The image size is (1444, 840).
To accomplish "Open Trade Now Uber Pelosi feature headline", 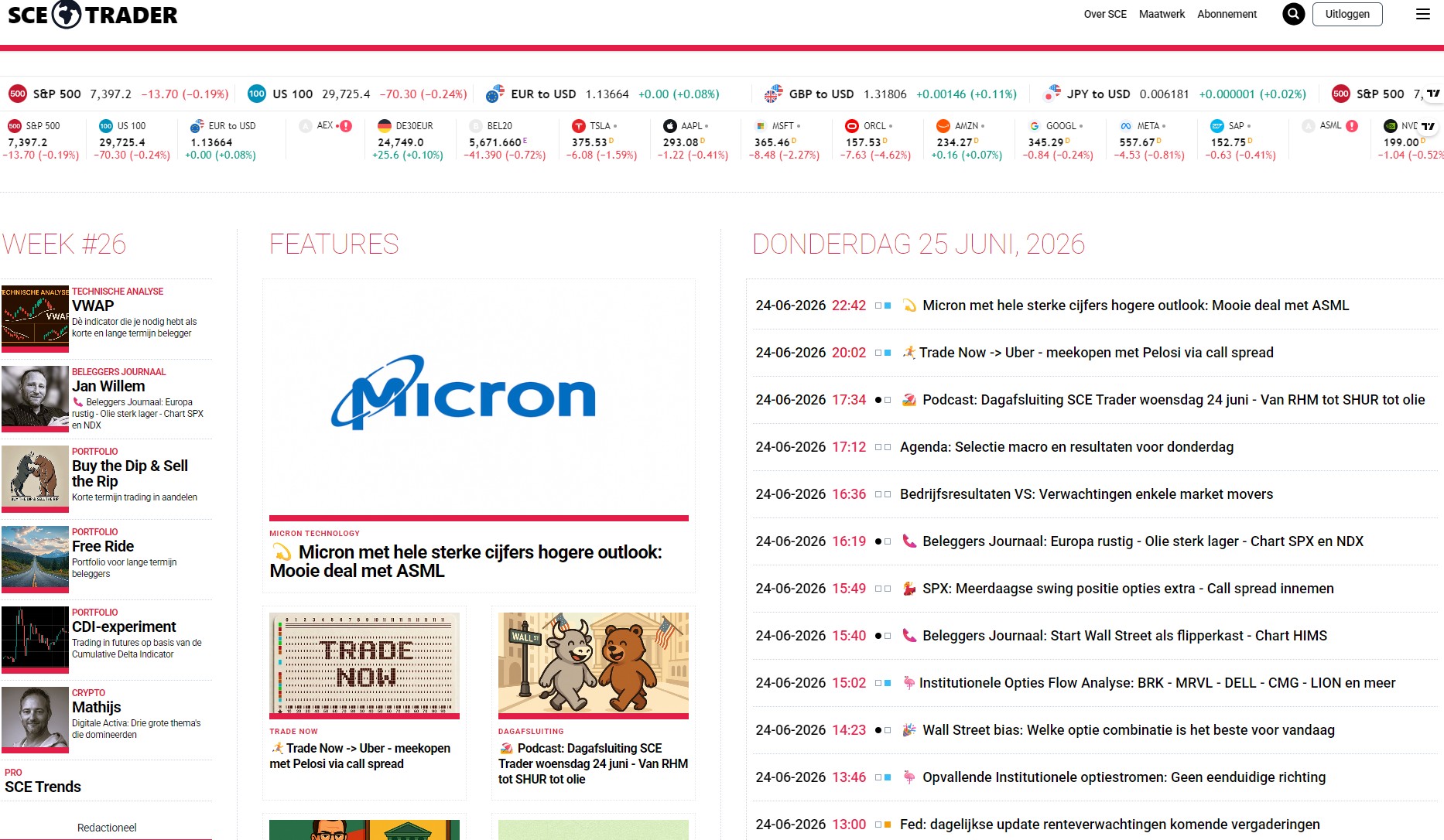I will (360, 756).
